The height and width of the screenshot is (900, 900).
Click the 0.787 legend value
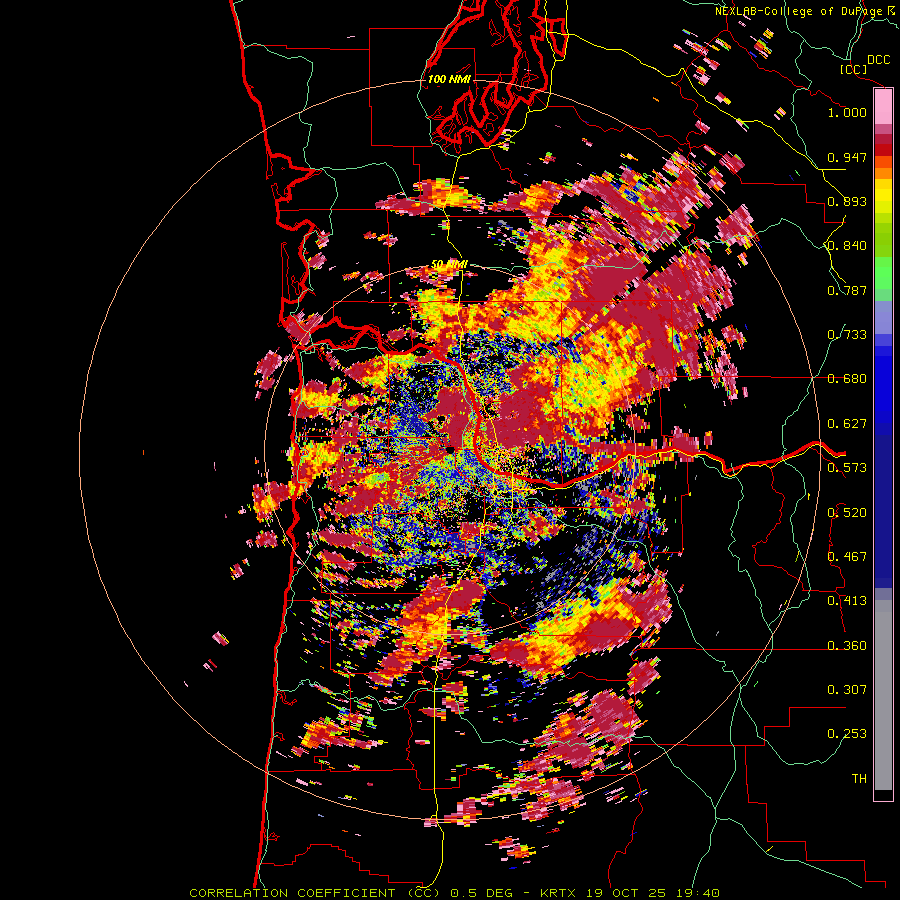point(847,290)
